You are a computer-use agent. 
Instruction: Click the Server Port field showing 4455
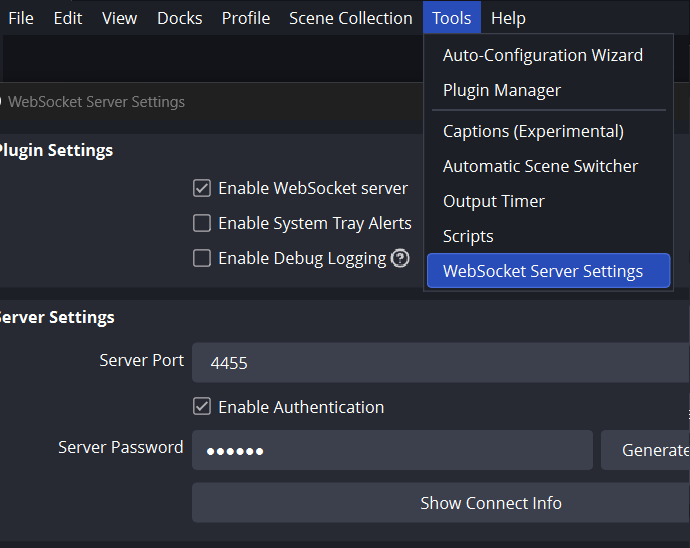pos(440,363)
